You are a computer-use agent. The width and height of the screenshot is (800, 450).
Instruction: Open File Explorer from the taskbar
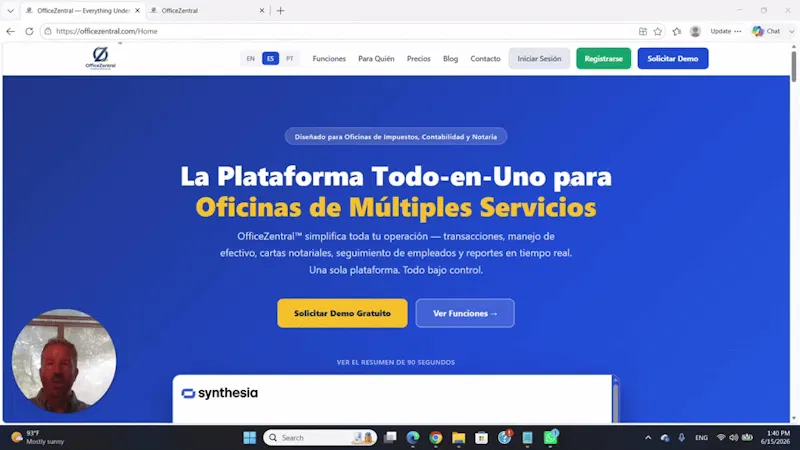point(459,437)
